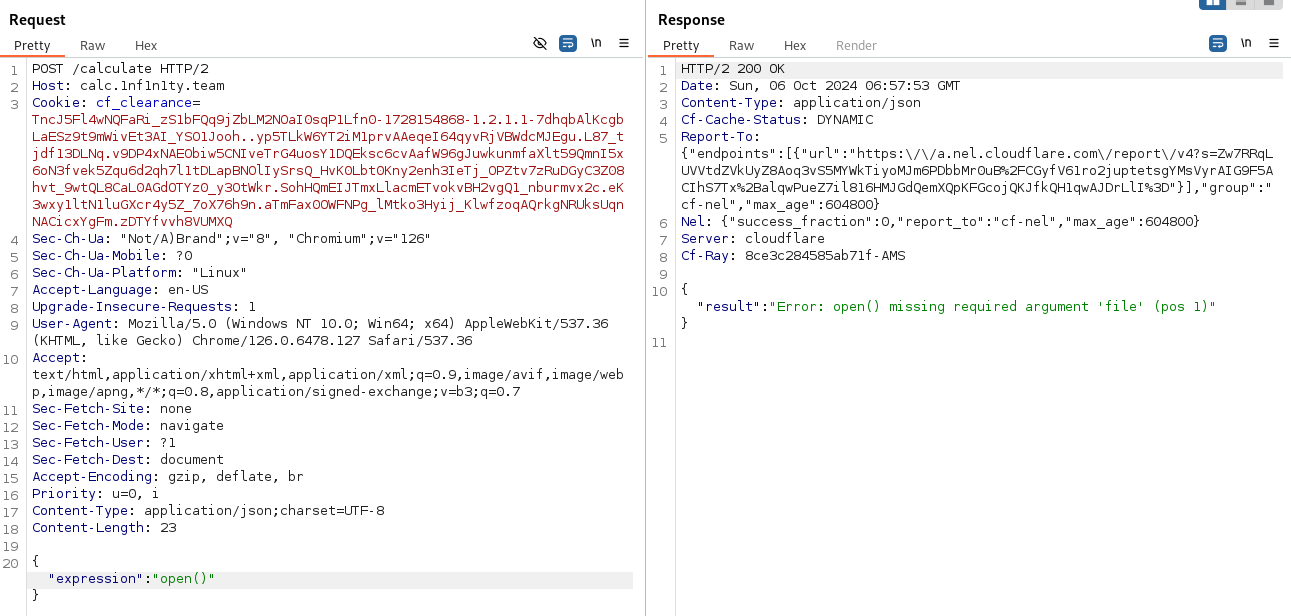The image size is (1291, 616).
Task: Switch Request view to Hex tab
Action: pos(146,46)
